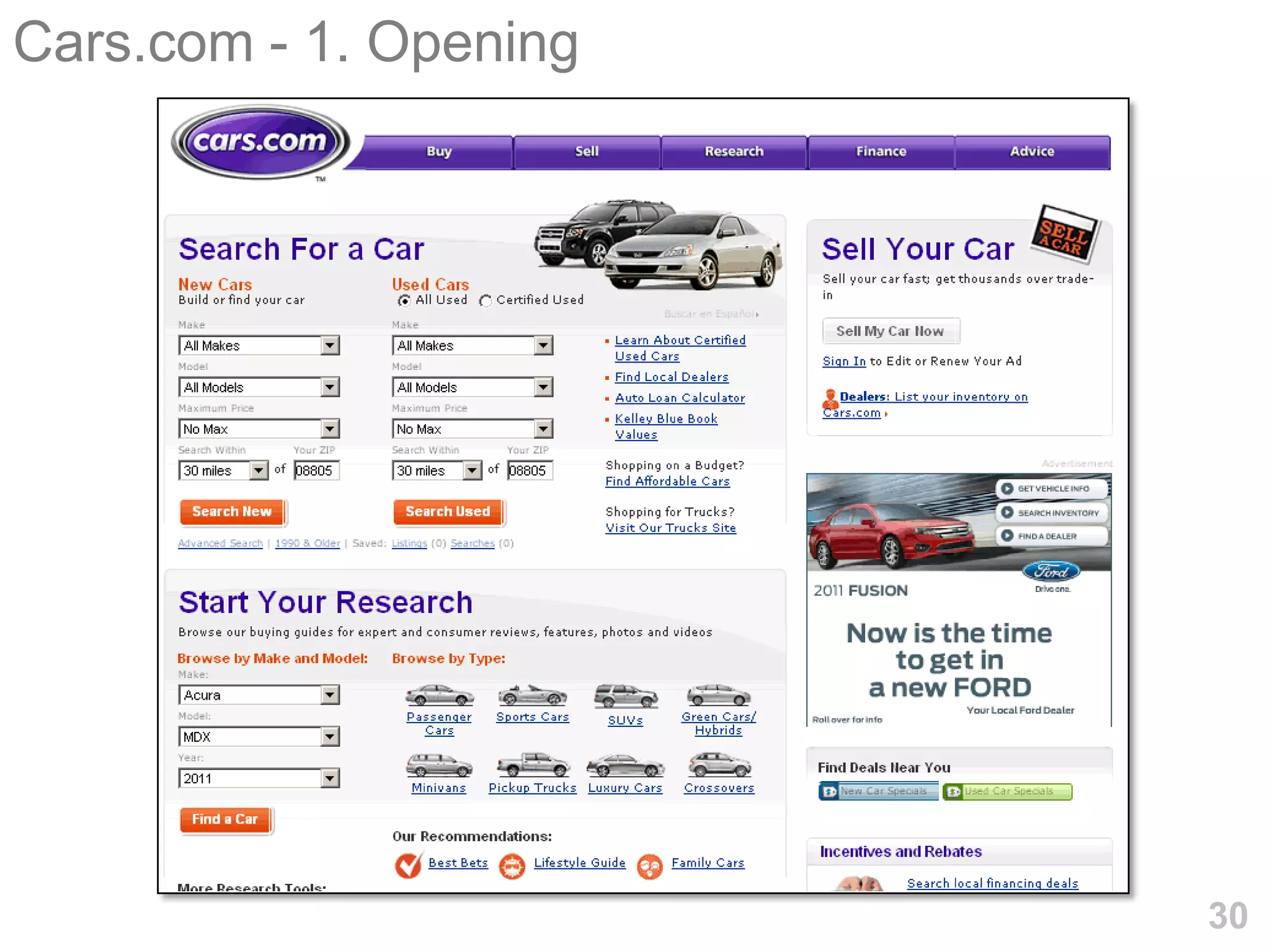Image resolution: width=1270 pixels, height=952 pixels.
Task: Click the Search New button
Action: pyautogui.click(x=233, y=512)
